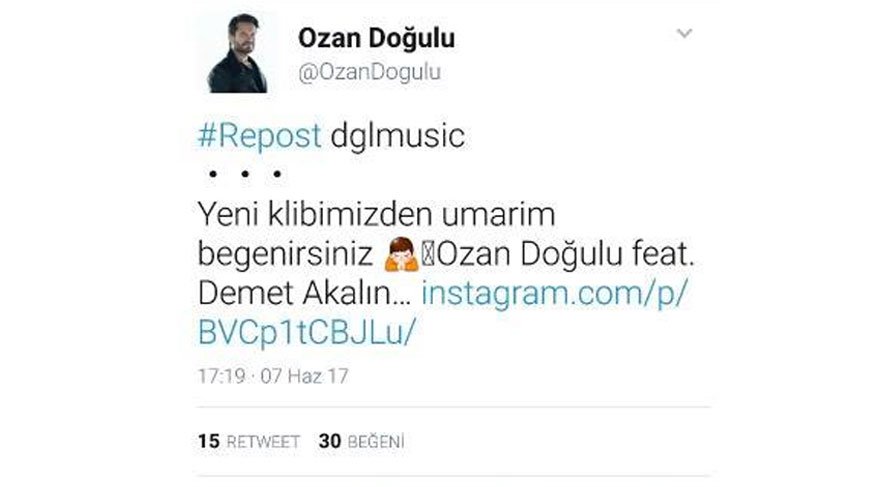Screen dimensions: 880x487
Task: View the 15 retweet count number
Action: [208, 441]
